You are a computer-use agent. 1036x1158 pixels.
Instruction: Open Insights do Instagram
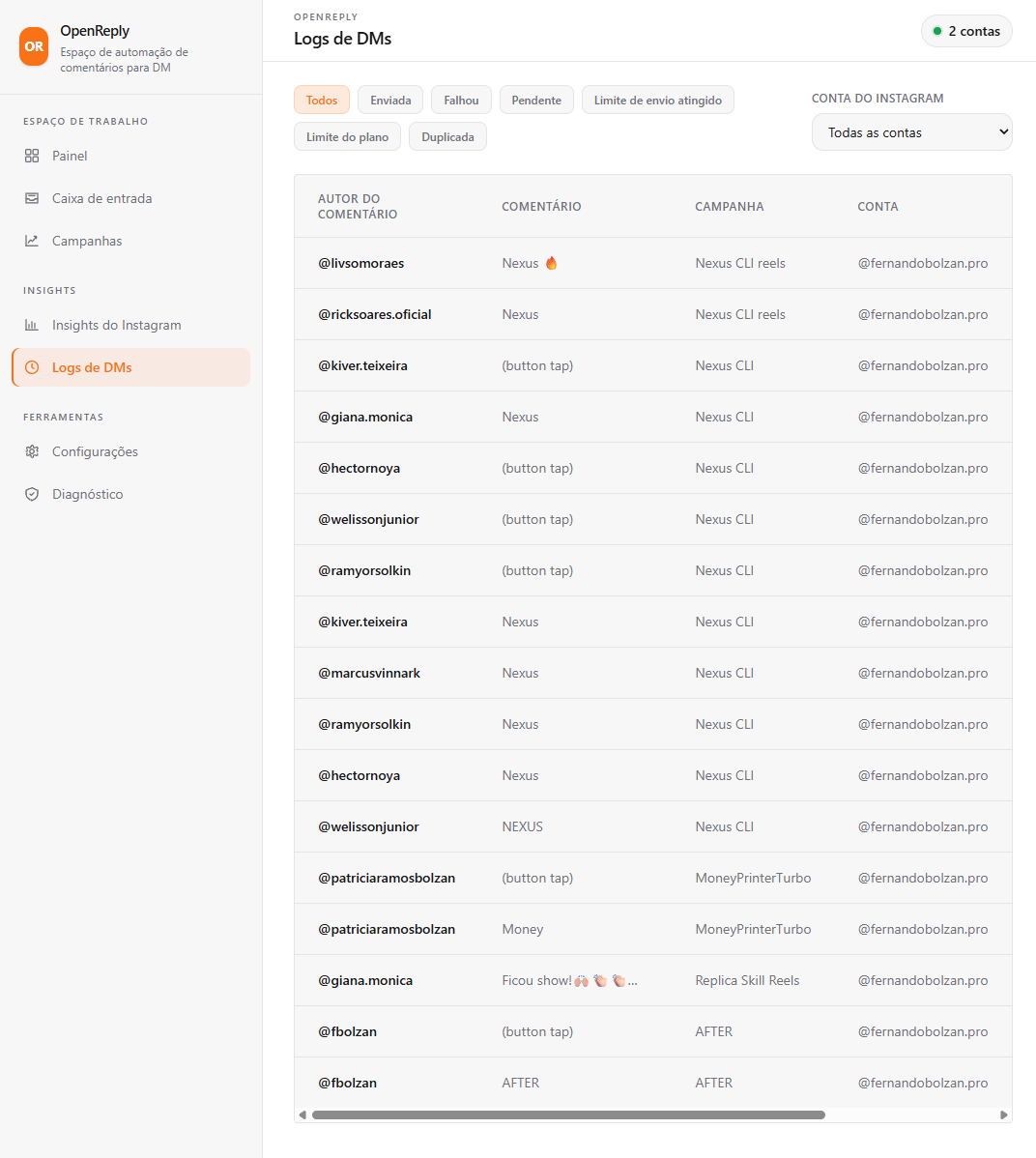pos(130,325)
